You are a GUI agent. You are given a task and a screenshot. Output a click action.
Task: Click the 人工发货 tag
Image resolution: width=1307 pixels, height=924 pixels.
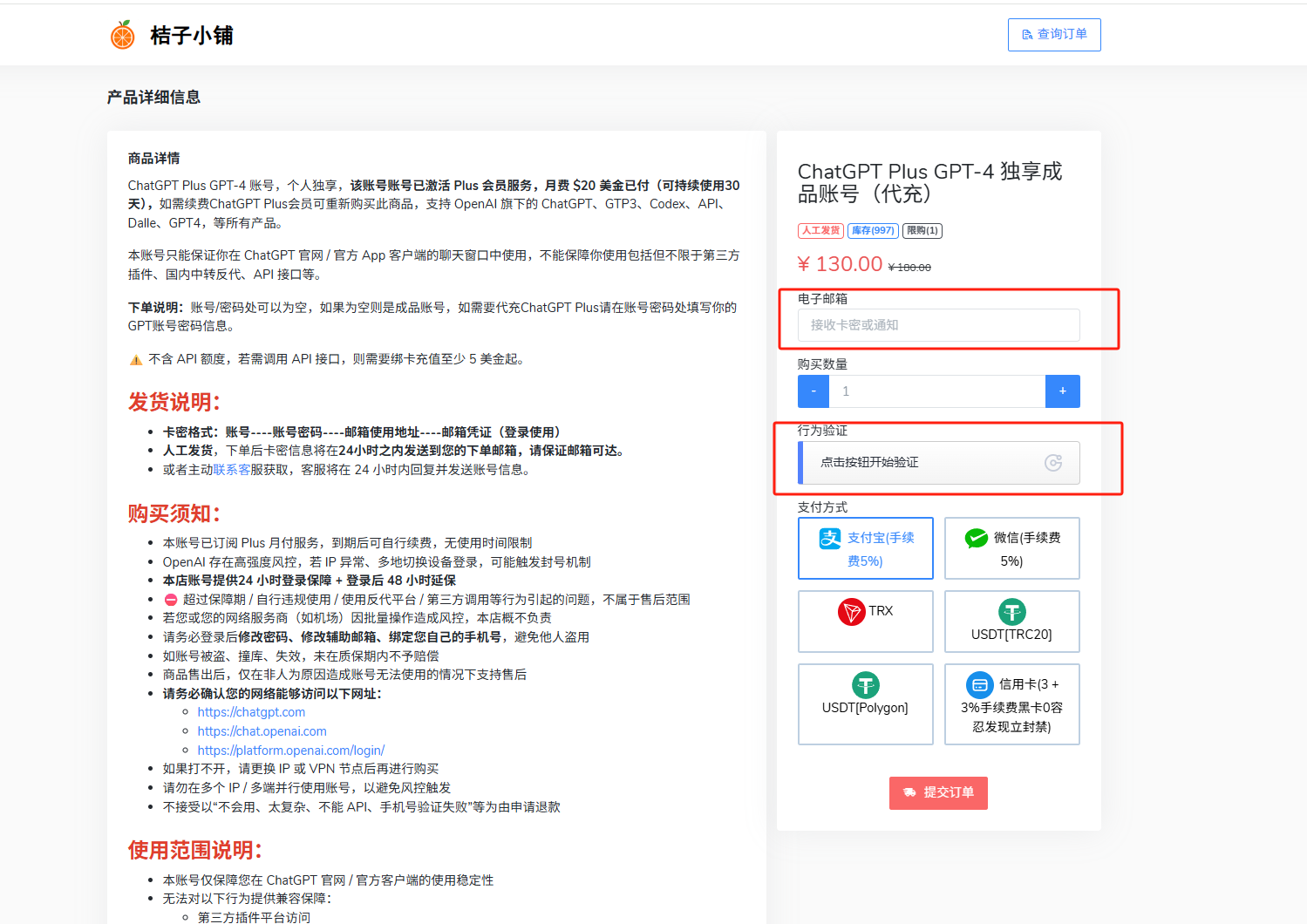click(820, 231)
